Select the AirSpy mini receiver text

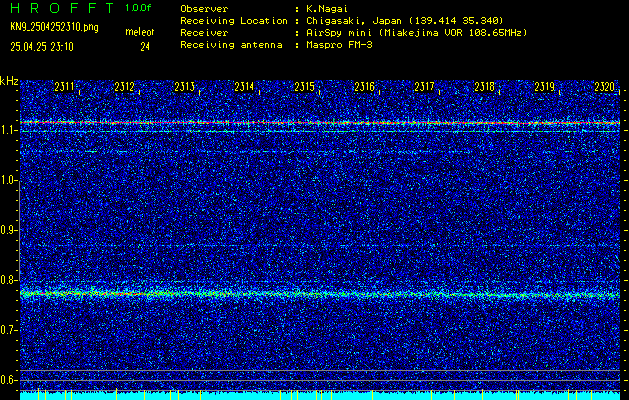416,33
